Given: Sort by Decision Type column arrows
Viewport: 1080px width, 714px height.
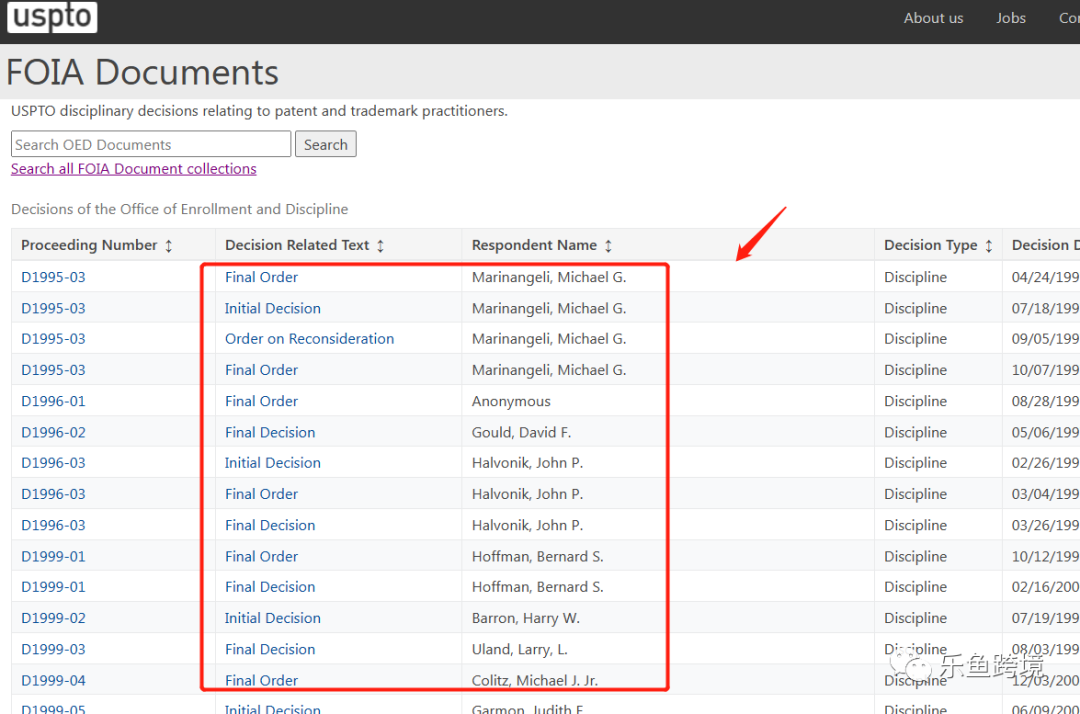Looking at the screenshot, I should (989, 246).
